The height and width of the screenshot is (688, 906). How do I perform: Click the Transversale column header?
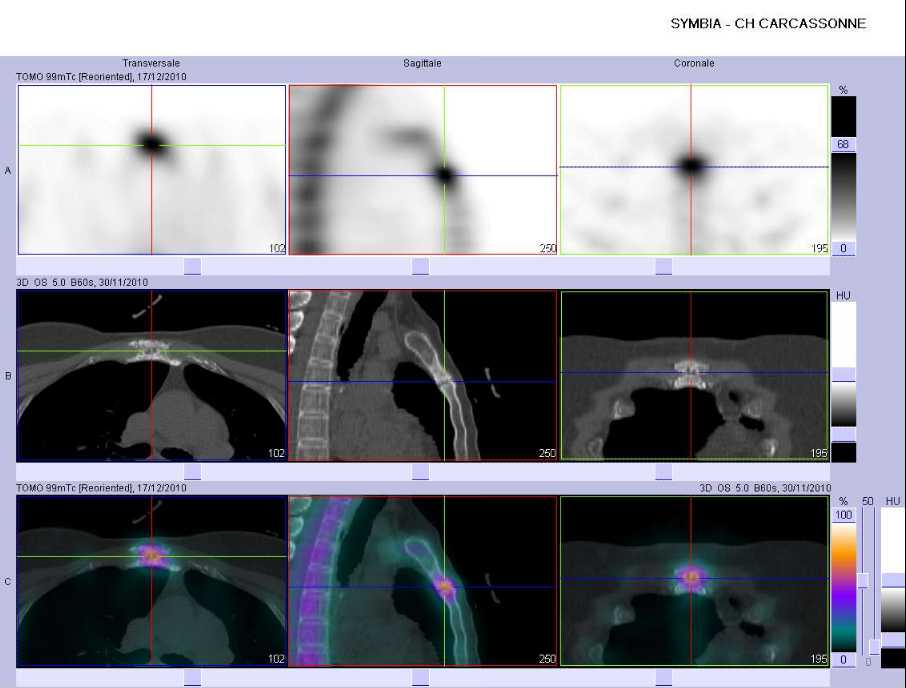click(151, 63)
